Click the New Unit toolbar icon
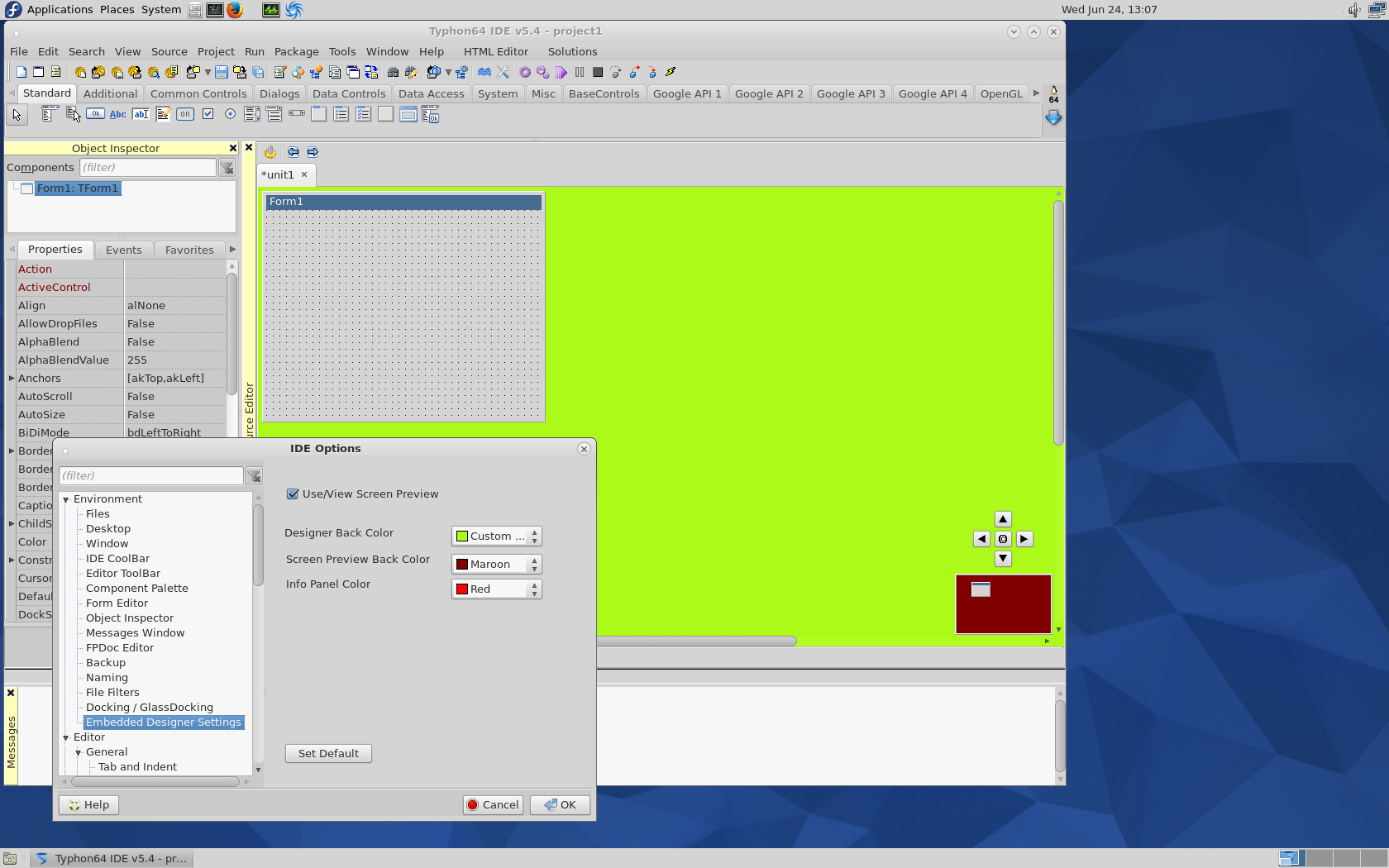This screenshot has width=1389, height=868. (x=21, y=72)
